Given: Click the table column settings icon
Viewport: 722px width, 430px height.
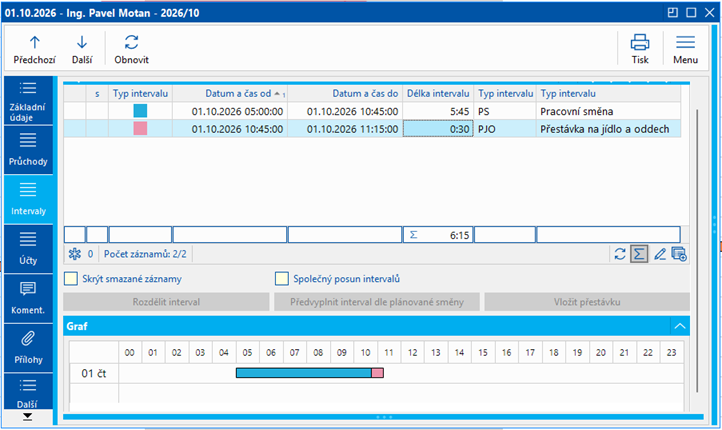Looking at the screenshot, I should (x=679, y=254).
